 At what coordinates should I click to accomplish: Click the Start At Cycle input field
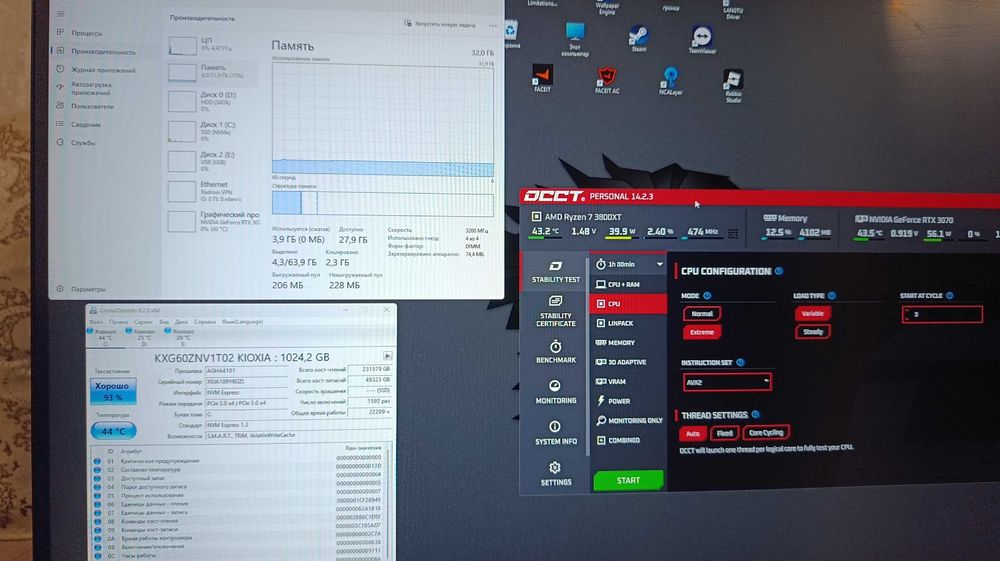pyautogui.click(x=942, y=314)
